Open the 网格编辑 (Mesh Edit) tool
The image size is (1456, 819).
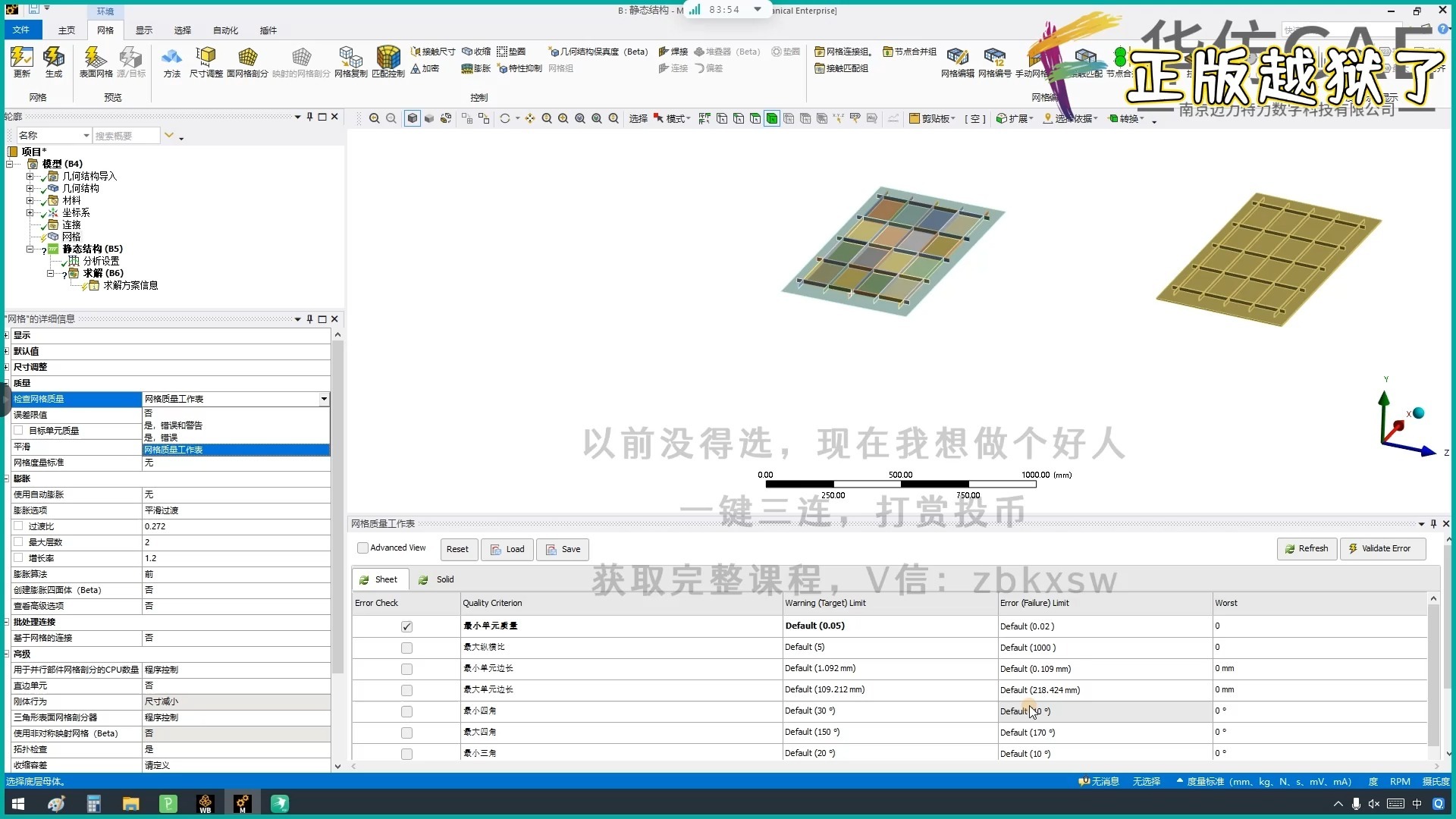tap(957, 58)
